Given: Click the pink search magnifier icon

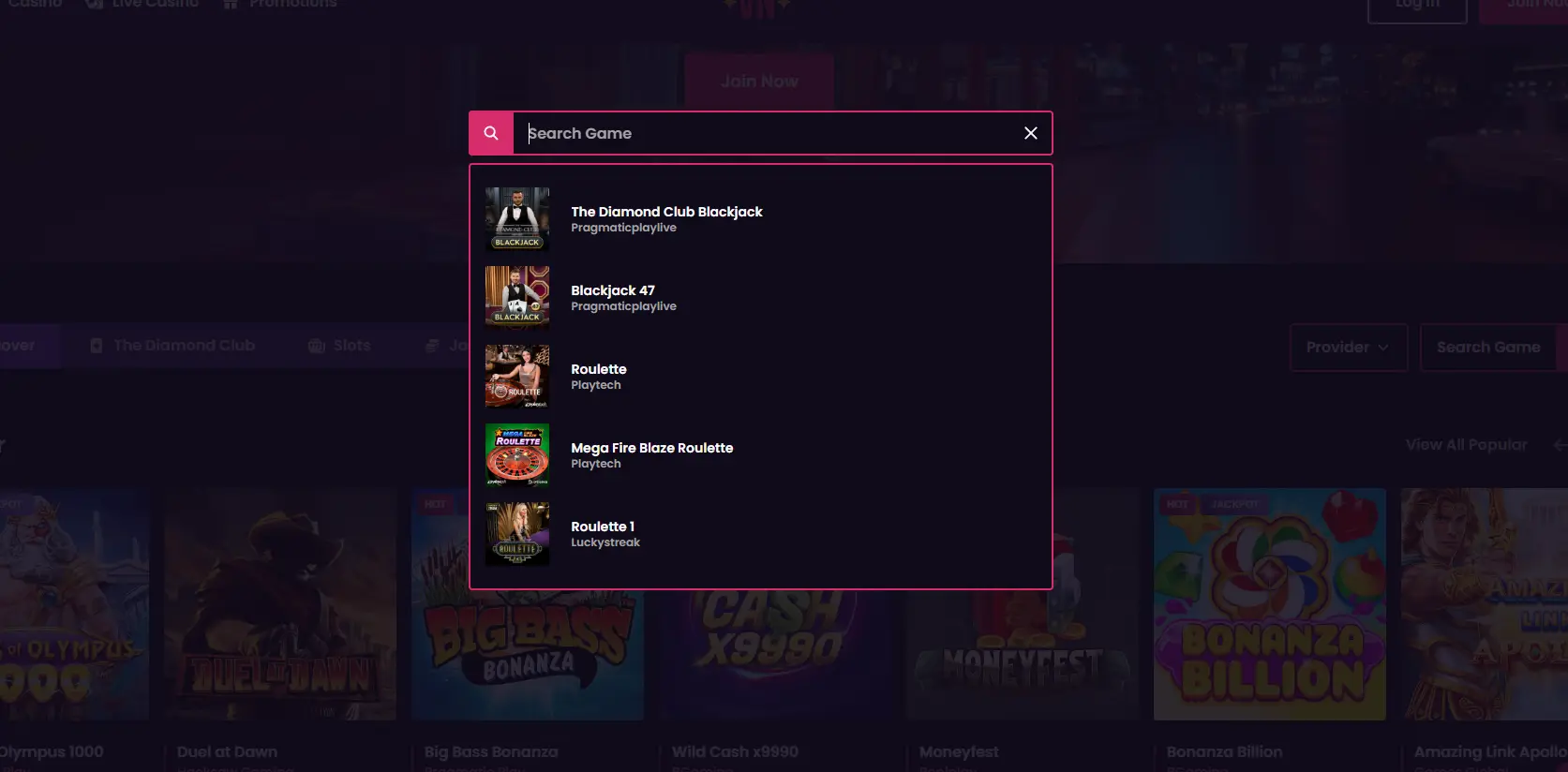Looking at the screenshot, I should click(x=491, y=133).
